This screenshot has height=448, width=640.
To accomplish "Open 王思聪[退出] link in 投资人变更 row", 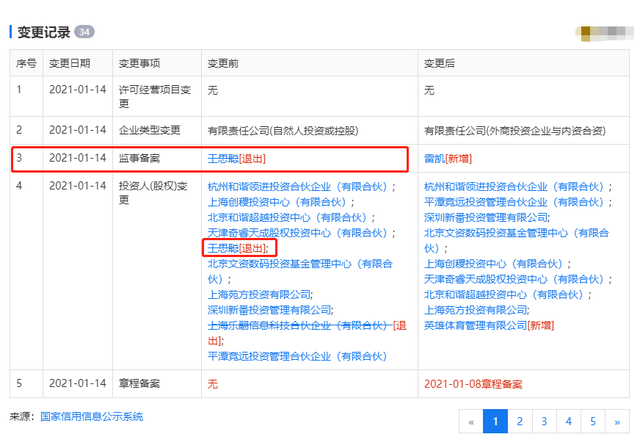I will point(237,248).
